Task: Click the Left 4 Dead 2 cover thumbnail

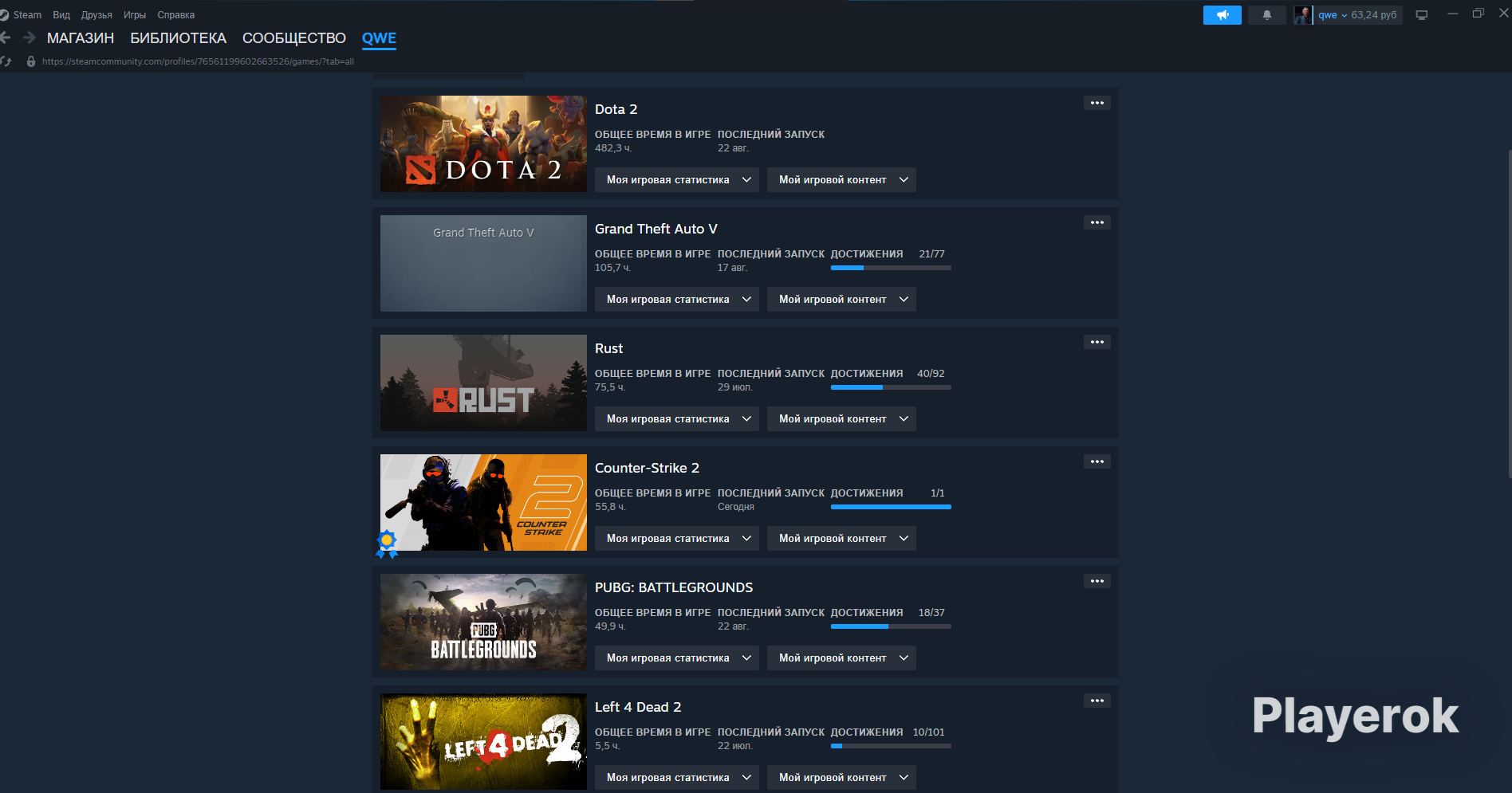Action: point(483,741)
